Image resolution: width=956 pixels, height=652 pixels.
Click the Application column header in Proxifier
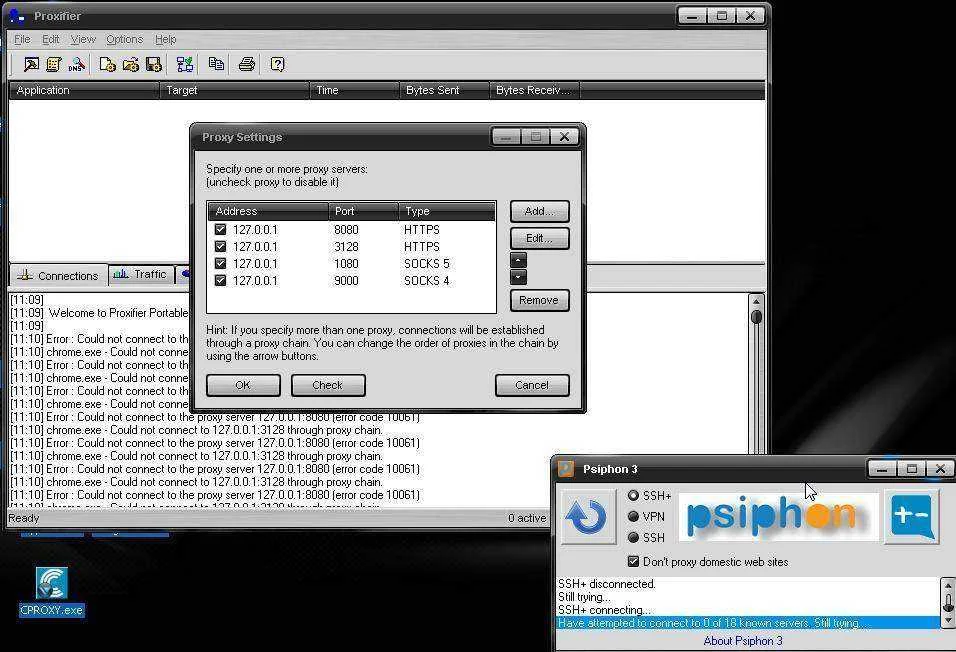coord(84,90)
